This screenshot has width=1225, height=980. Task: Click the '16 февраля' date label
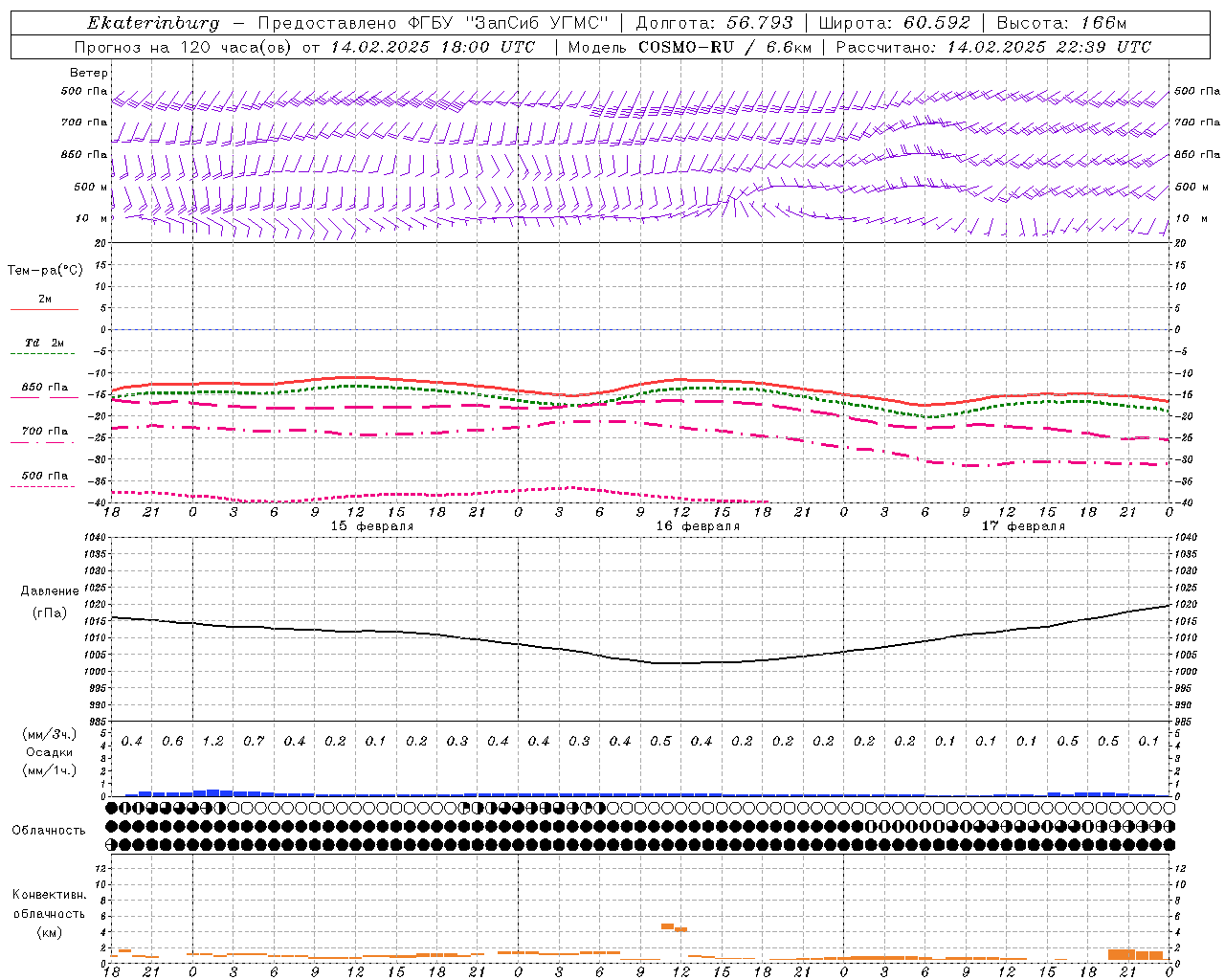[698, 526]
